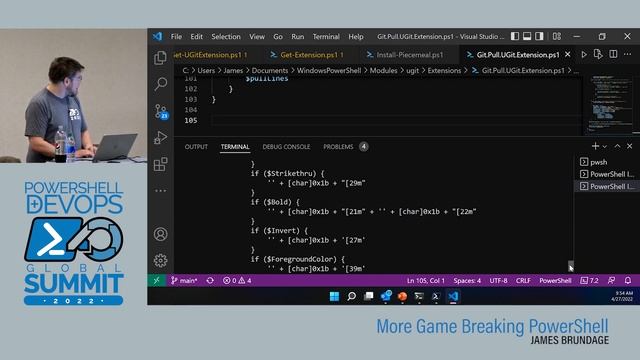The height and width of the screenshot is (360, 640).
Task: Place cursor on editor line 105
Action: coord(396,120)
